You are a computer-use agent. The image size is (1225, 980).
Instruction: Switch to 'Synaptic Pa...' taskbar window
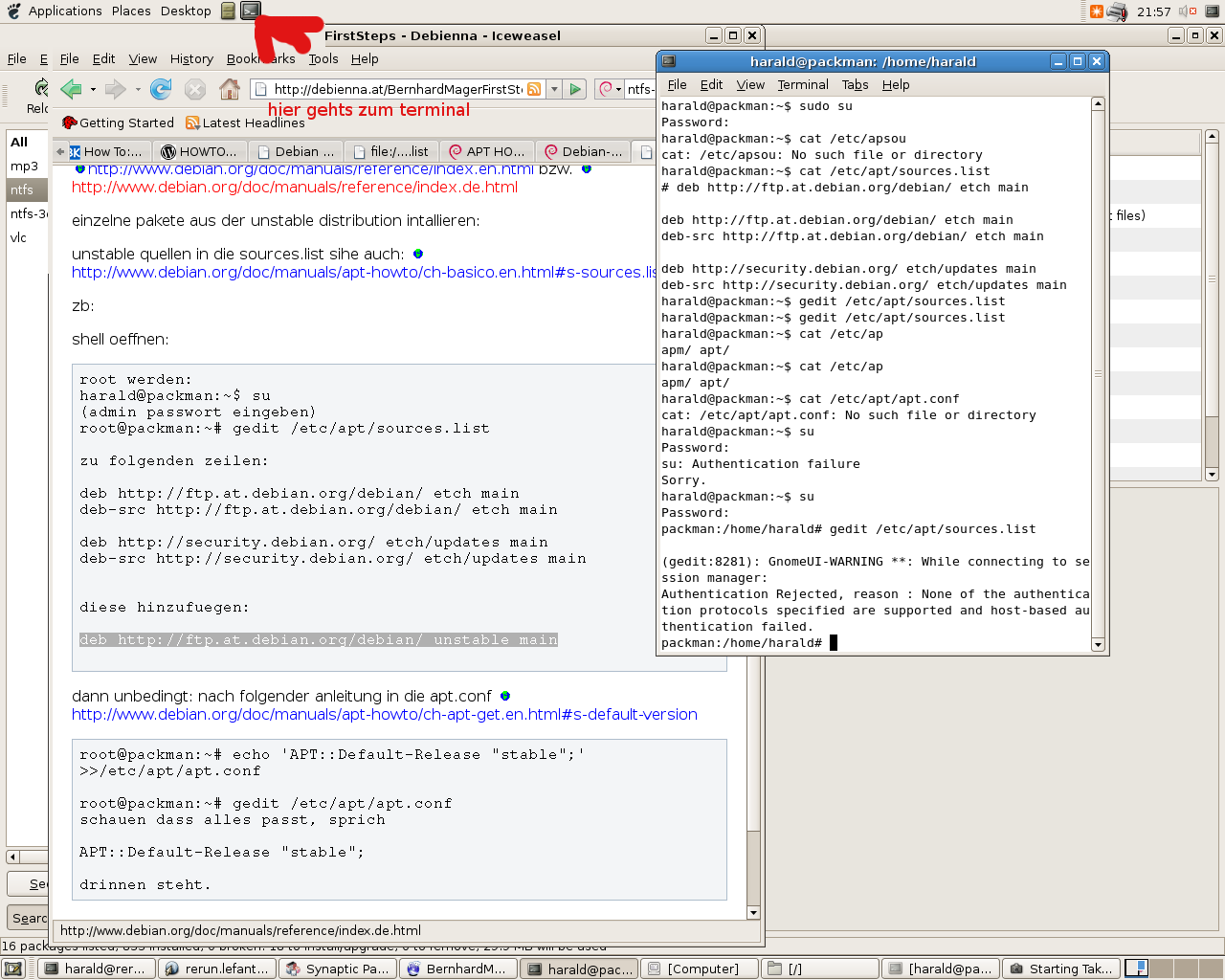click(339, 969)
